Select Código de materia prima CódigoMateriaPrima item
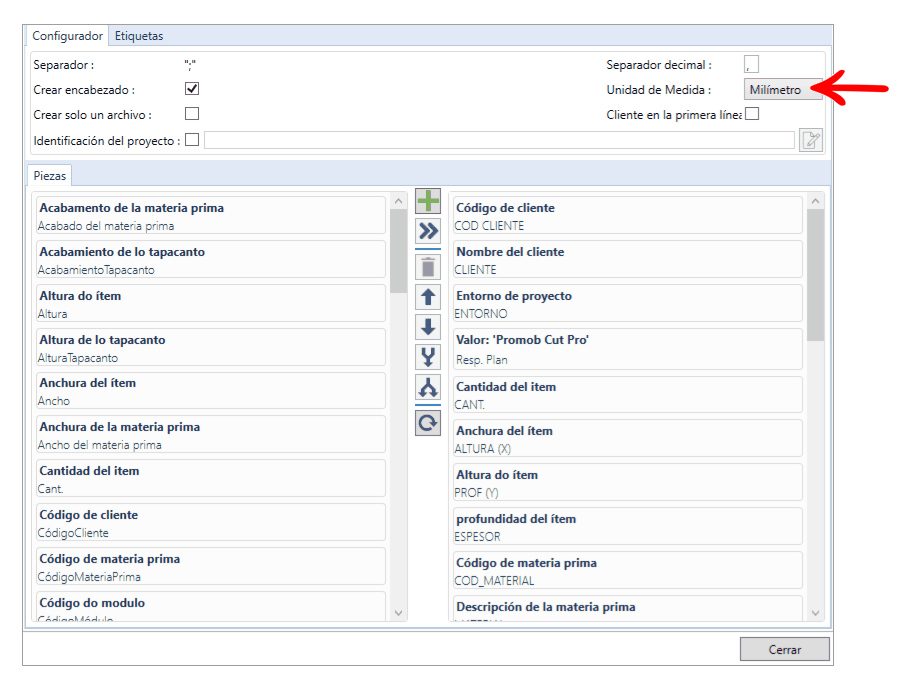The width and height of the screenshot is (923, 695). (211, 567)
